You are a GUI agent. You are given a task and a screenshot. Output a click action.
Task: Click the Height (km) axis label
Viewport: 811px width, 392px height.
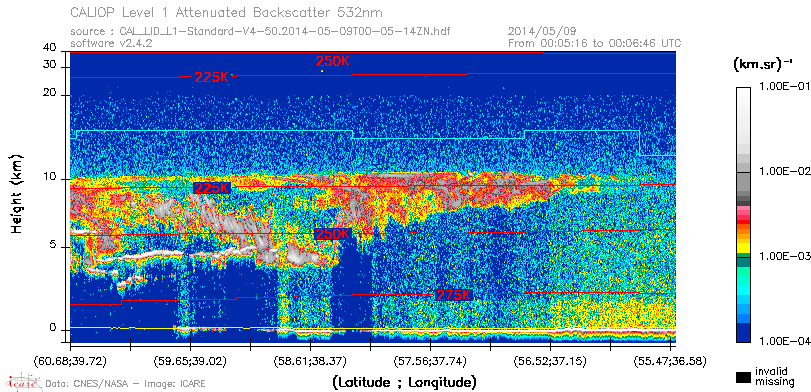(17, 193)
